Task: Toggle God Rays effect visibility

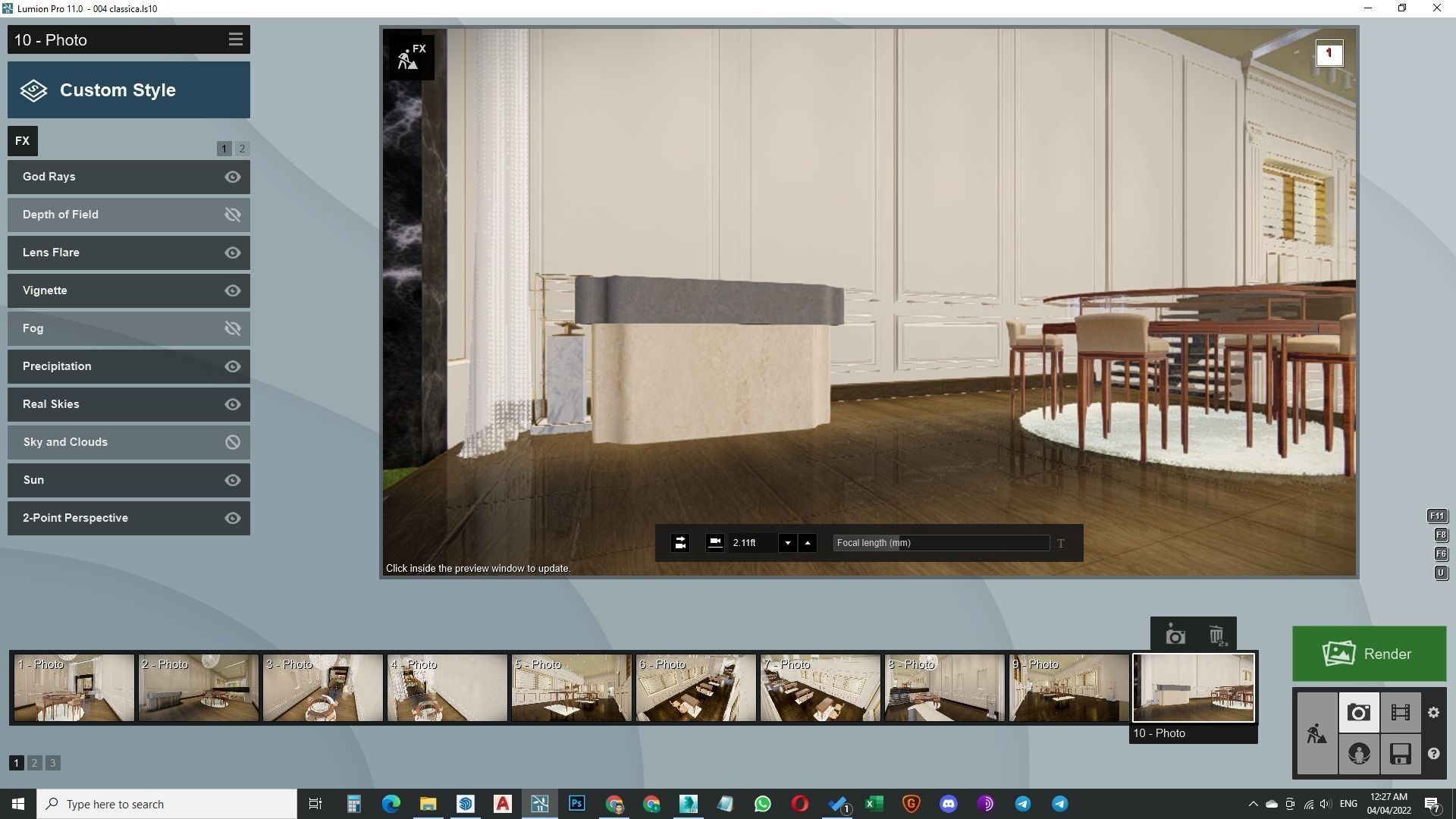Action: [x=233, y=177]
